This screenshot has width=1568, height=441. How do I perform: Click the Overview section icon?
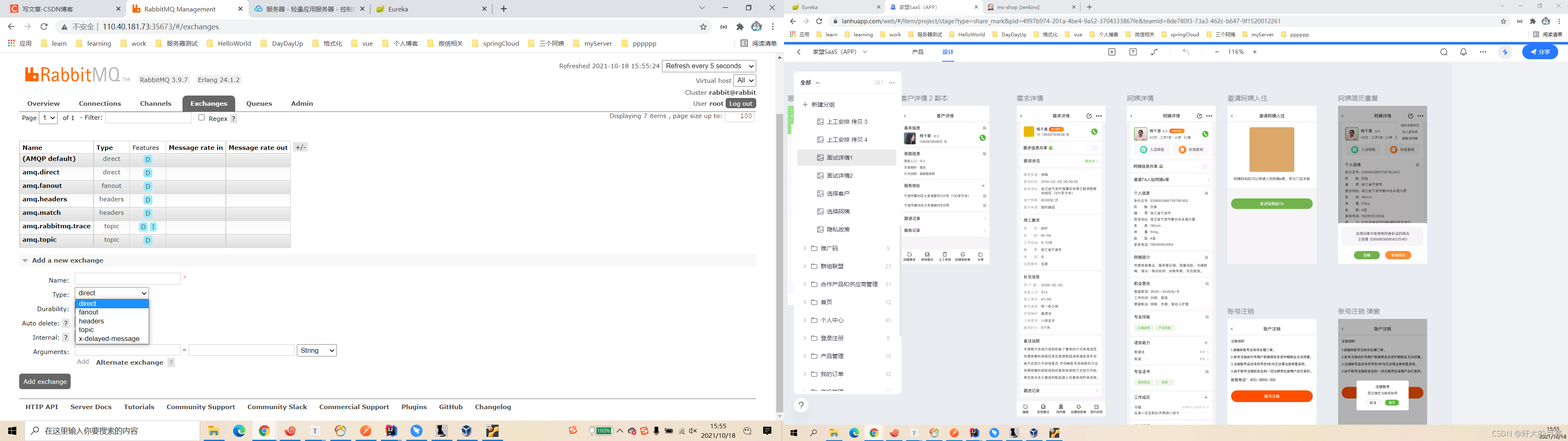click(42, 103)
